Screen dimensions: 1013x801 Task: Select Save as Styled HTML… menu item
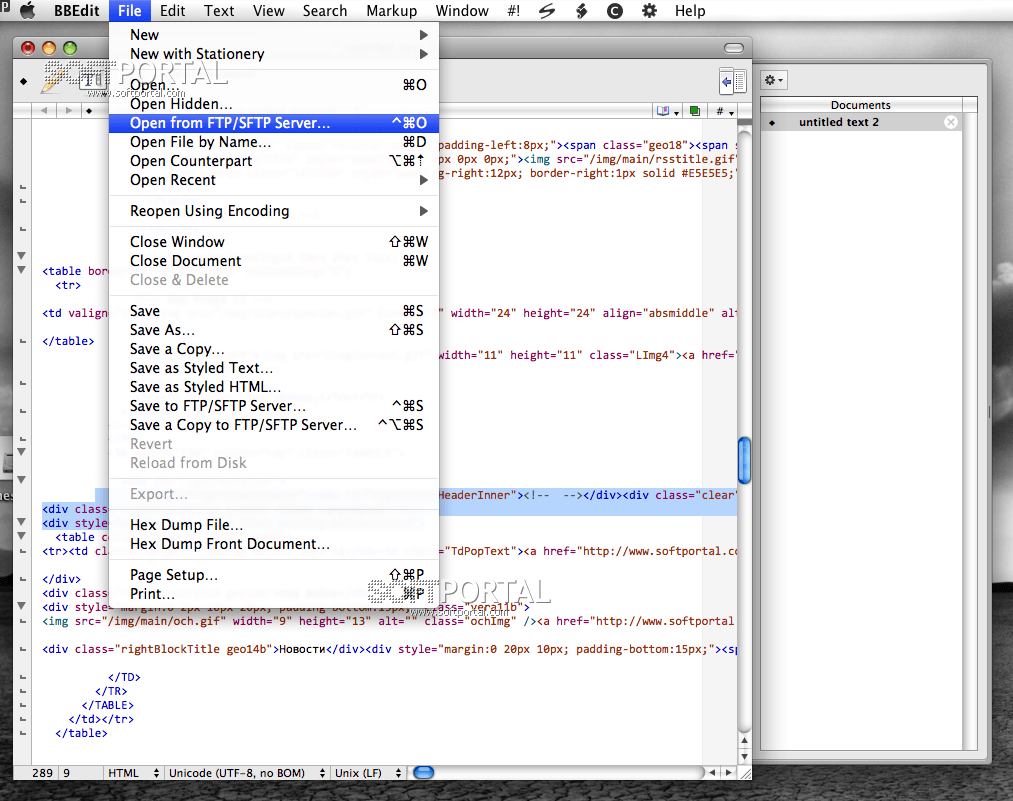(x=205, y=387)
